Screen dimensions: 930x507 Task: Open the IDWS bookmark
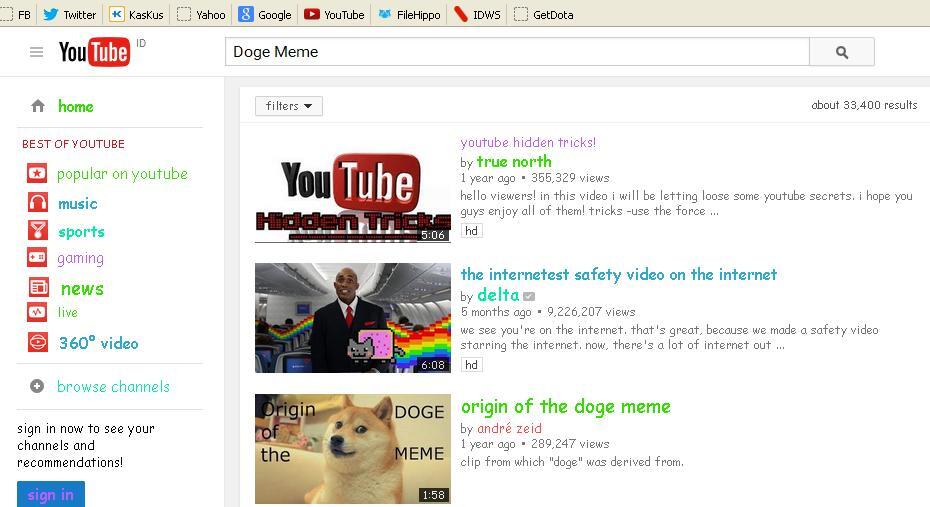tap(477, 15)
